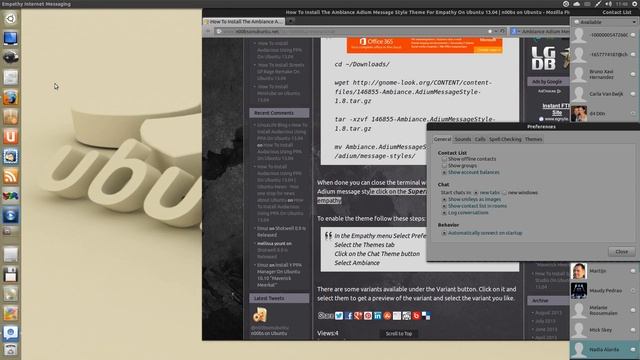Image resolution: width=640 pixels, height=360 pixels.
Task: Open the Ubuntu One launcher icon
Action: coord(10,136)
